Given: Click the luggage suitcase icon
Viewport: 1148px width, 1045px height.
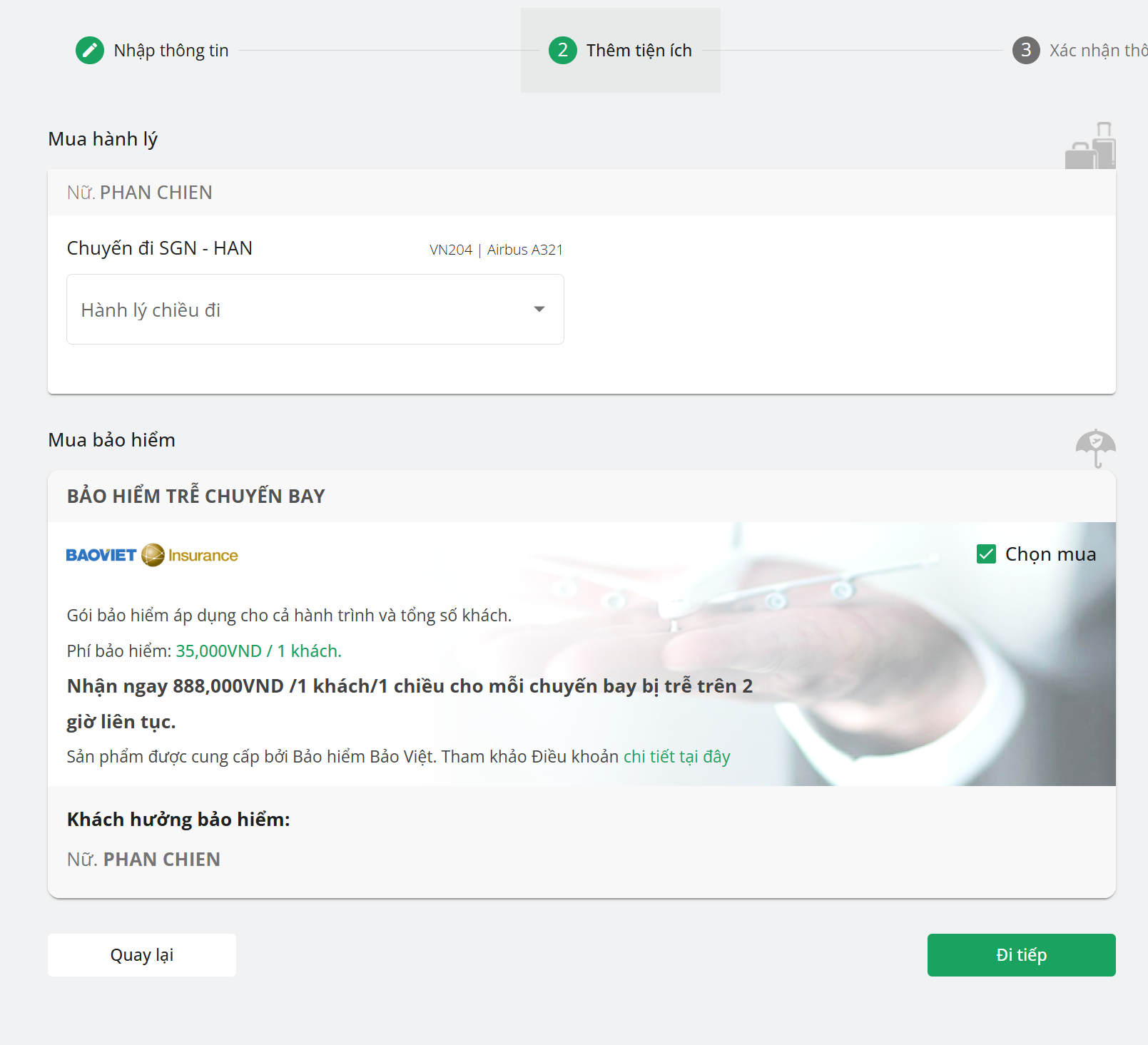Looking at the screenshot, I should (1090, 146).
